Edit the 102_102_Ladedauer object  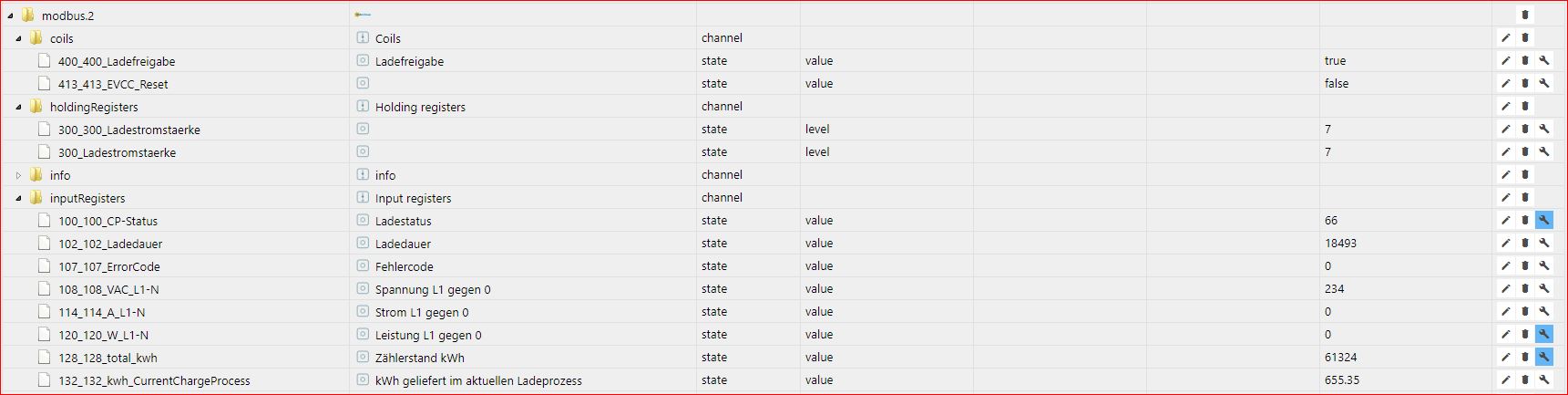coord(1506,244)
